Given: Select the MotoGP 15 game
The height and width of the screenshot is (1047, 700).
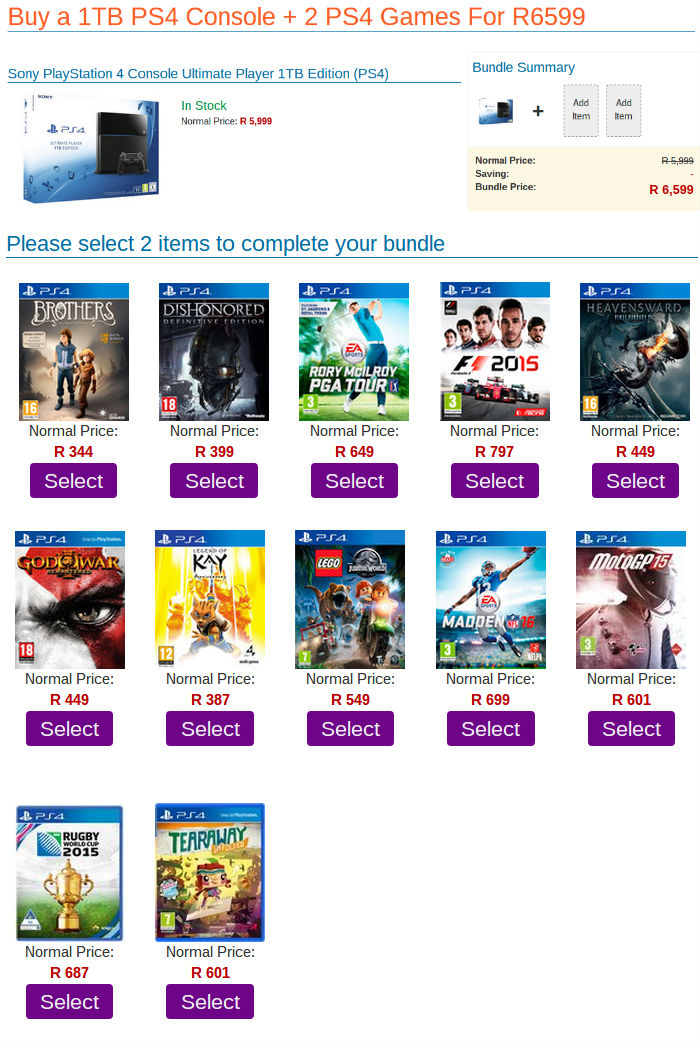Looking at the screenshot, I should point(631,728).
